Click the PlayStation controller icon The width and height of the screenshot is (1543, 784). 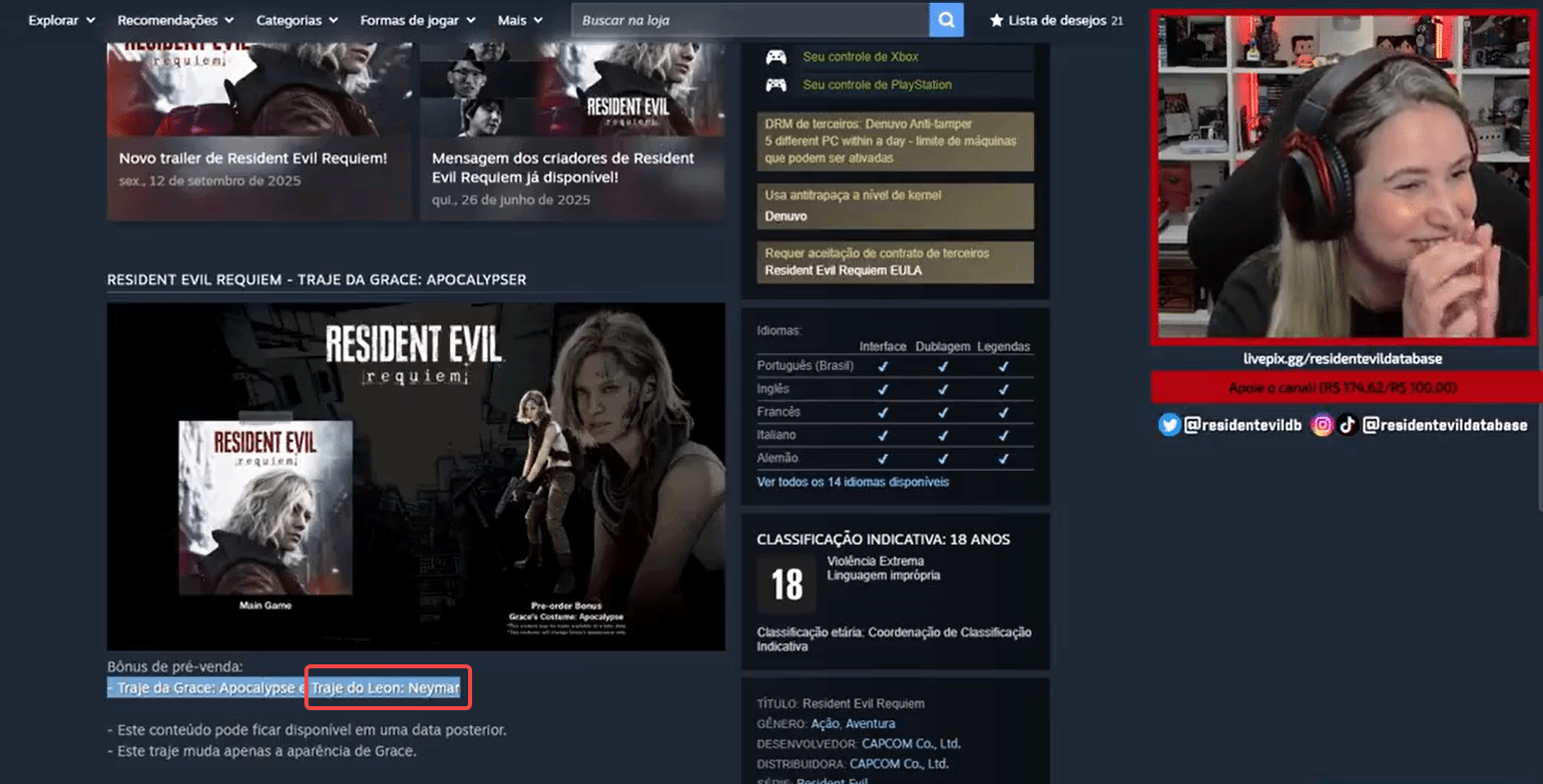pyautogui.click(x=775, y=85)
